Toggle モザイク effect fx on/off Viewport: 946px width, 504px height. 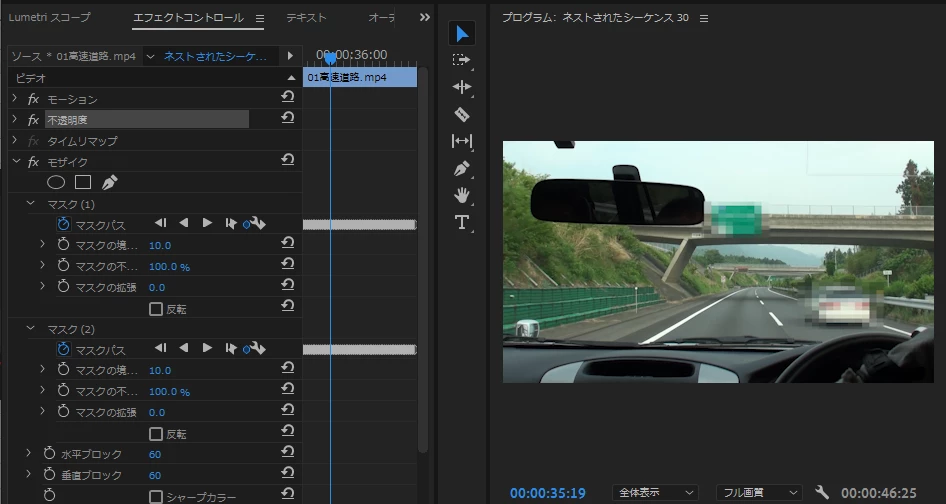[x=33, y=162]
